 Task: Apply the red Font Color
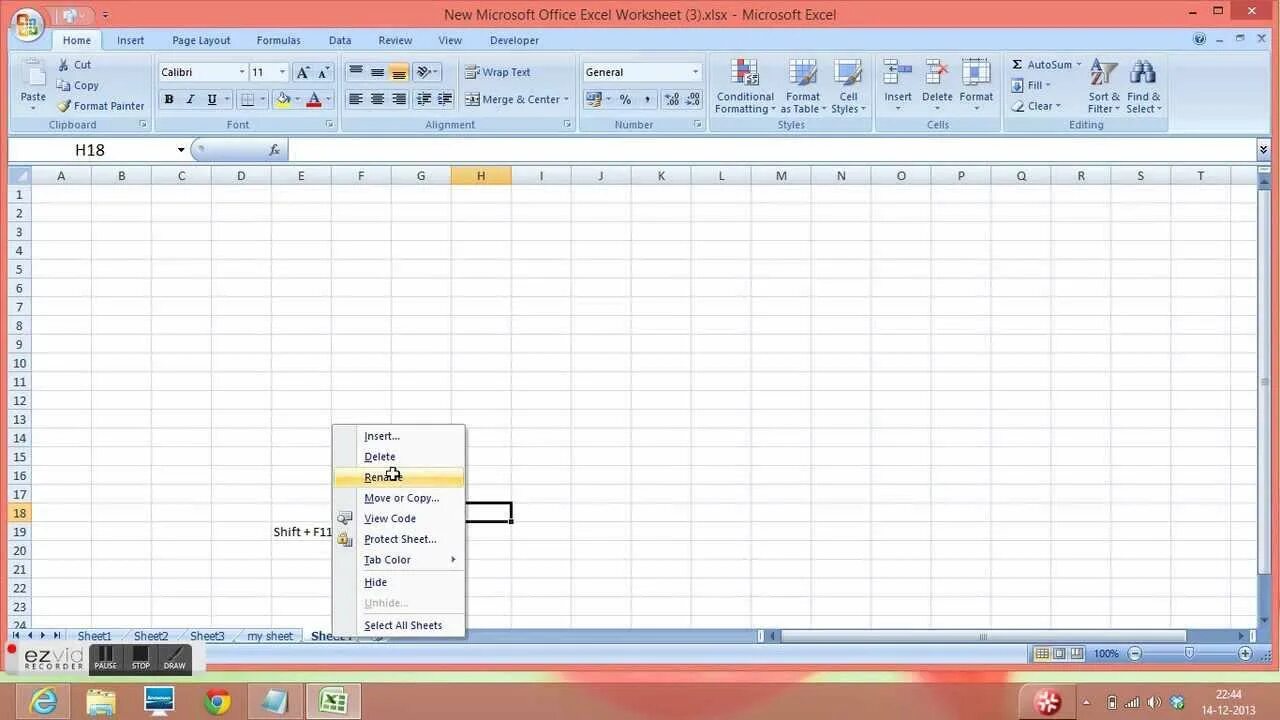(x=314, y=100)
